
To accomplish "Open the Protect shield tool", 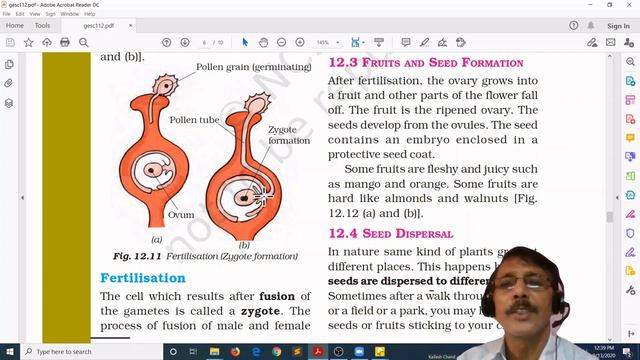I will [630, 233].
